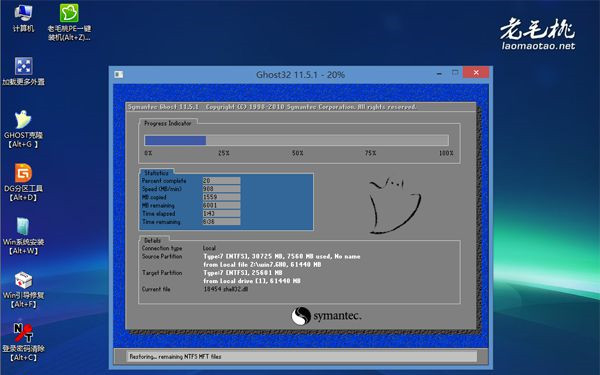
Task: Click the Time remaining value field
Action: (x=221, y=222)
